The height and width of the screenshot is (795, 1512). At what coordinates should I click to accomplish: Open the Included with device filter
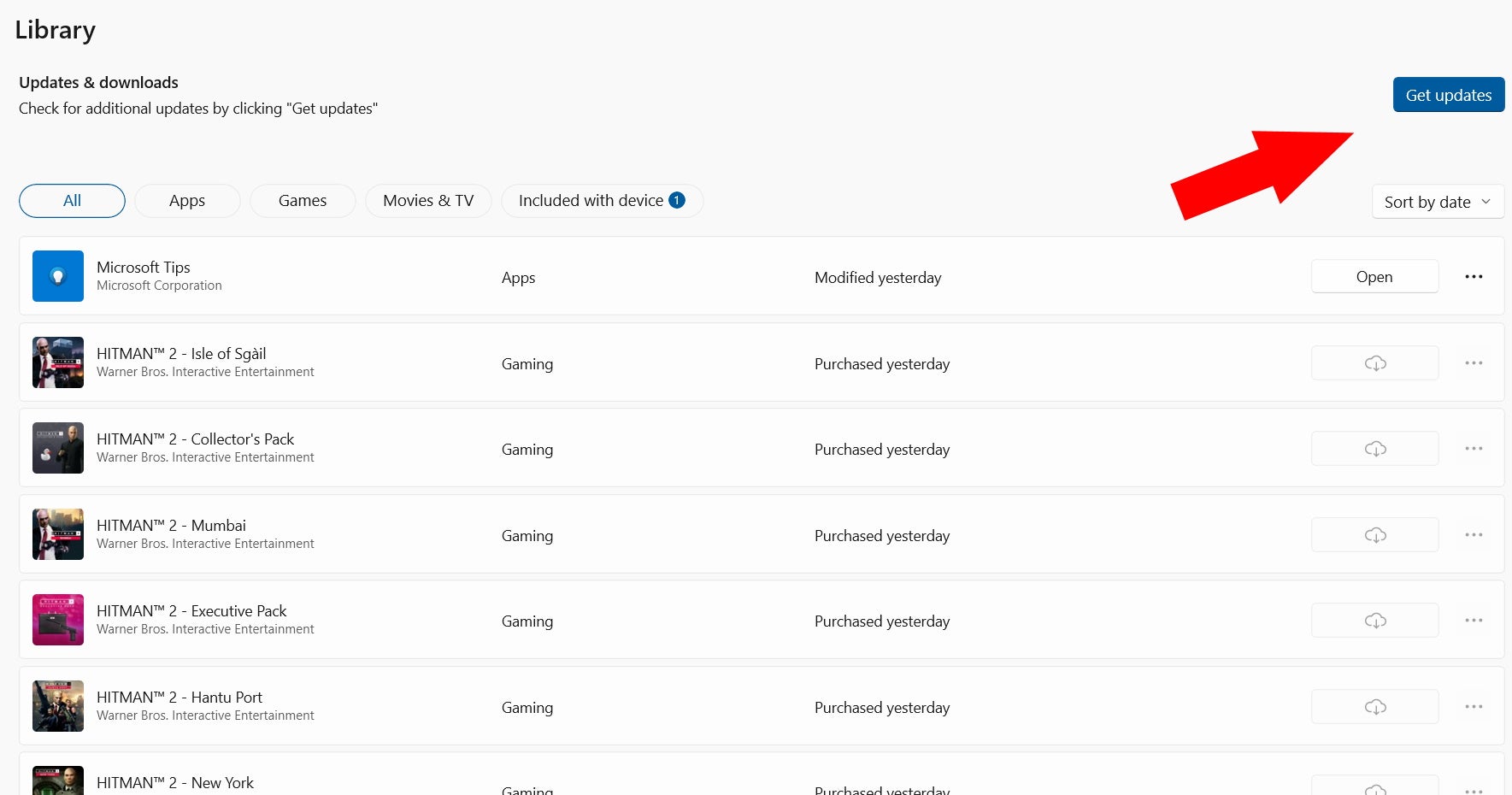tap(602, 200)
